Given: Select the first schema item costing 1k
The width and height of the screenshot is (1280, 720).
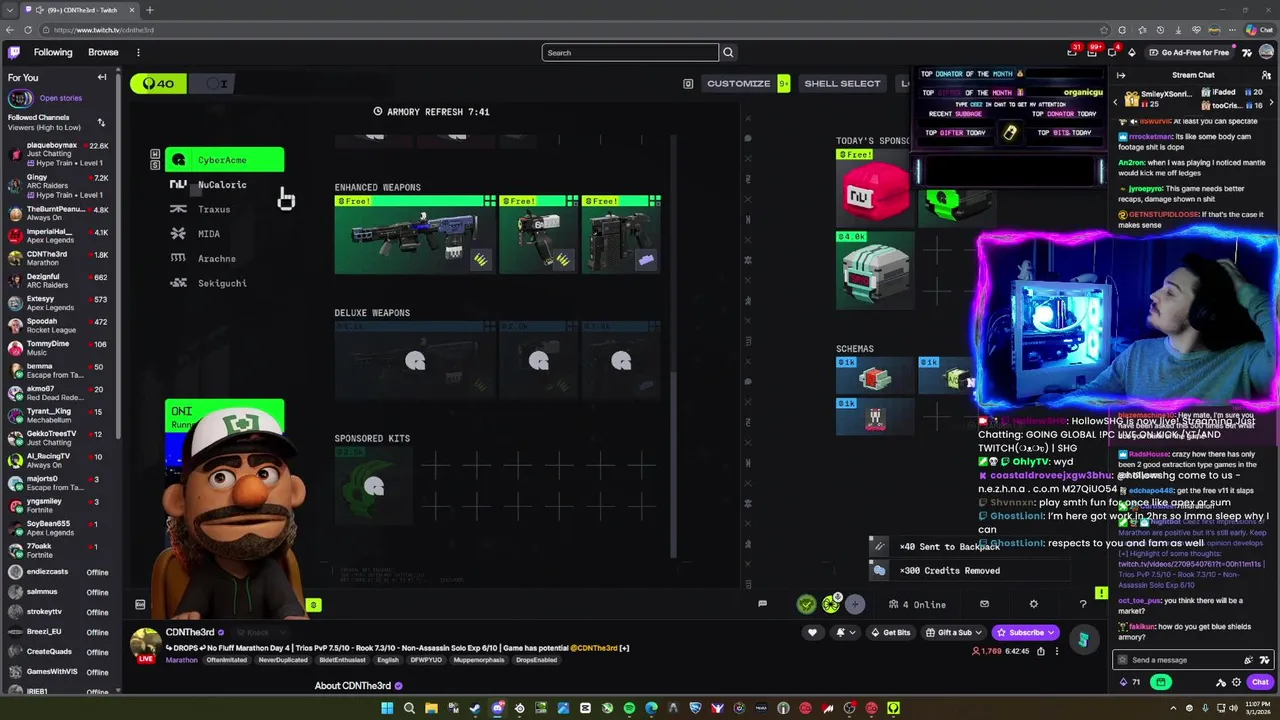Looking at the screenshot, I should coord(874,375).
